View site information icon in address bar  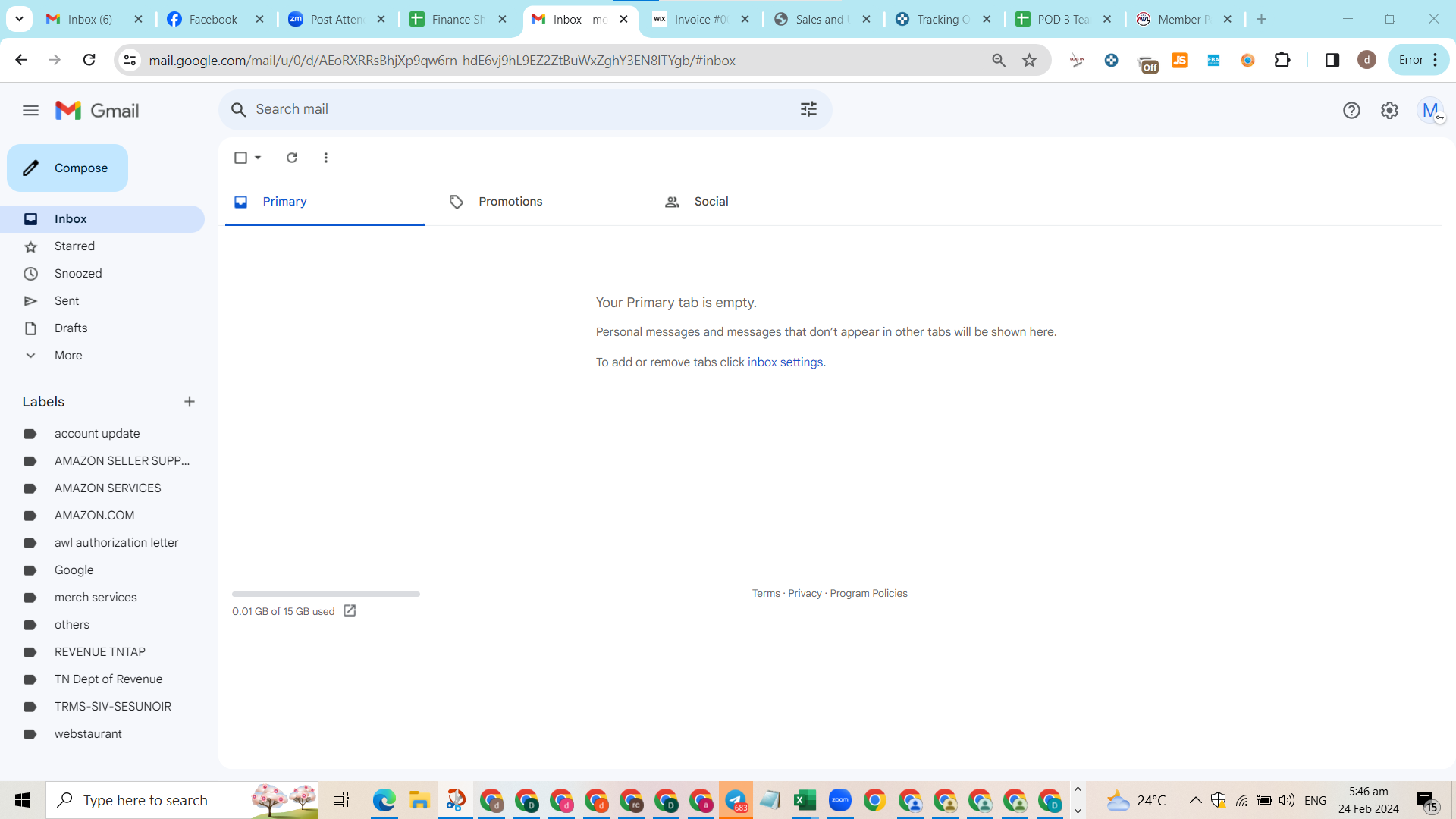pos(130,60)
